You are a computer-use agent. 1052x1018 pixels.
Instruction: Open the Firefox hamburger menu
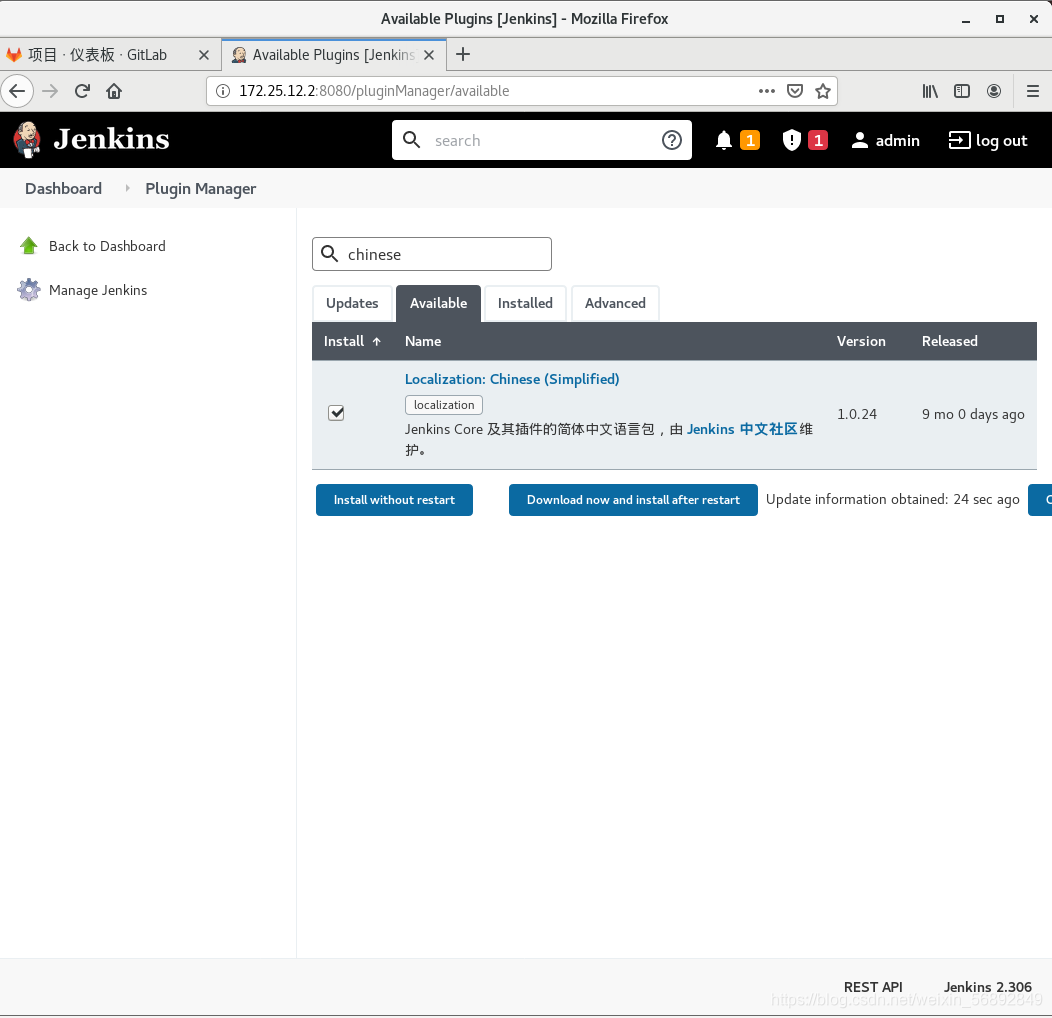tap(1033, 91)
